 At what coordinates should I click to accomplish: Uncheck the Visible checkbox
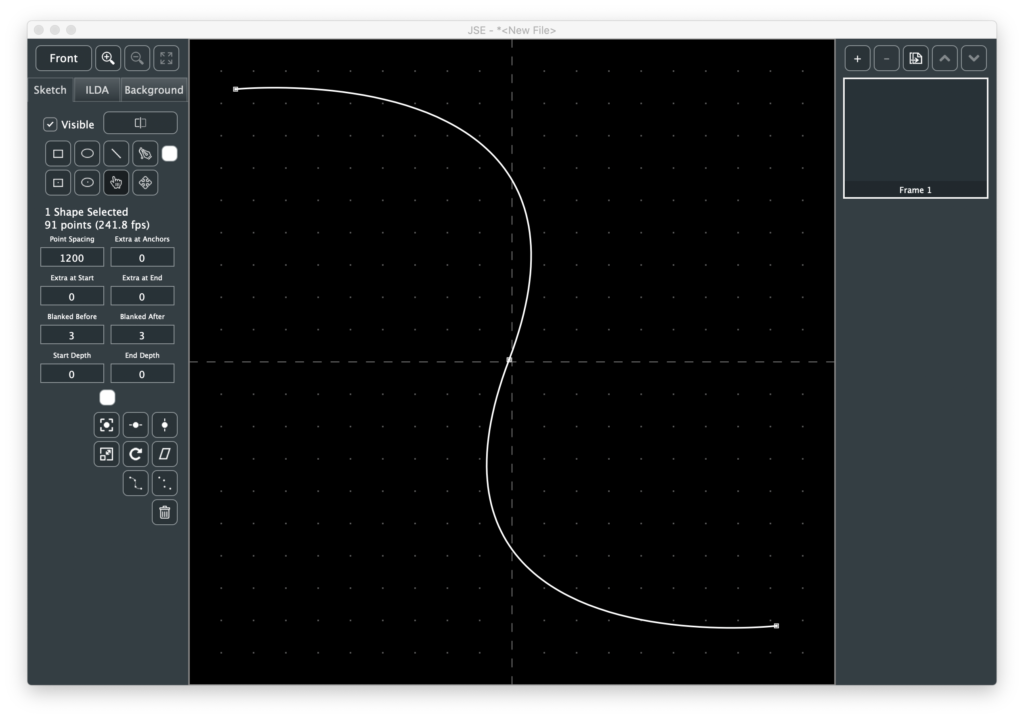tap(50, 125)
